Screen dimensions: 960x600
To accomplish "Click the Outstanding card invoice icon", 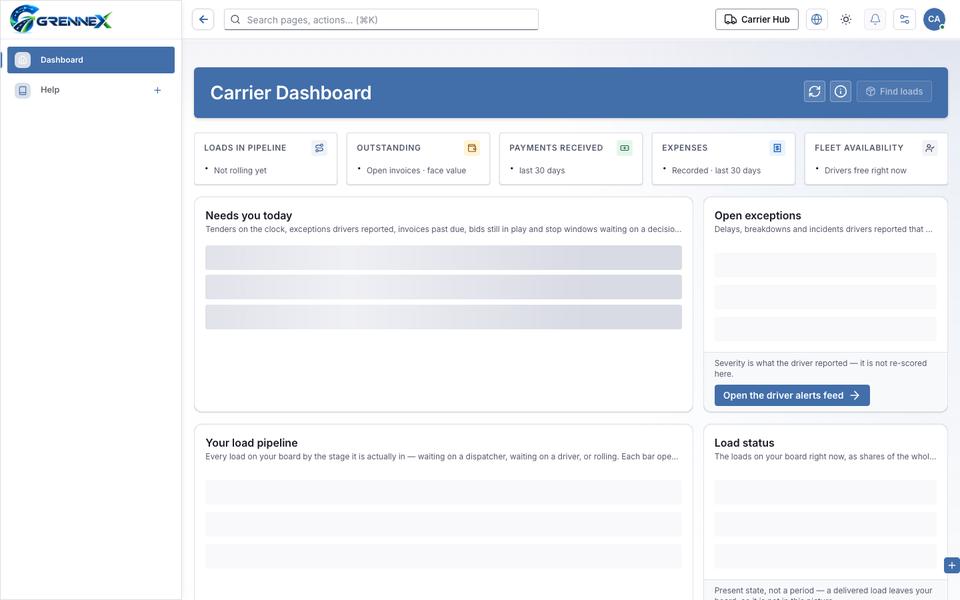I will [x=471, y=148].
